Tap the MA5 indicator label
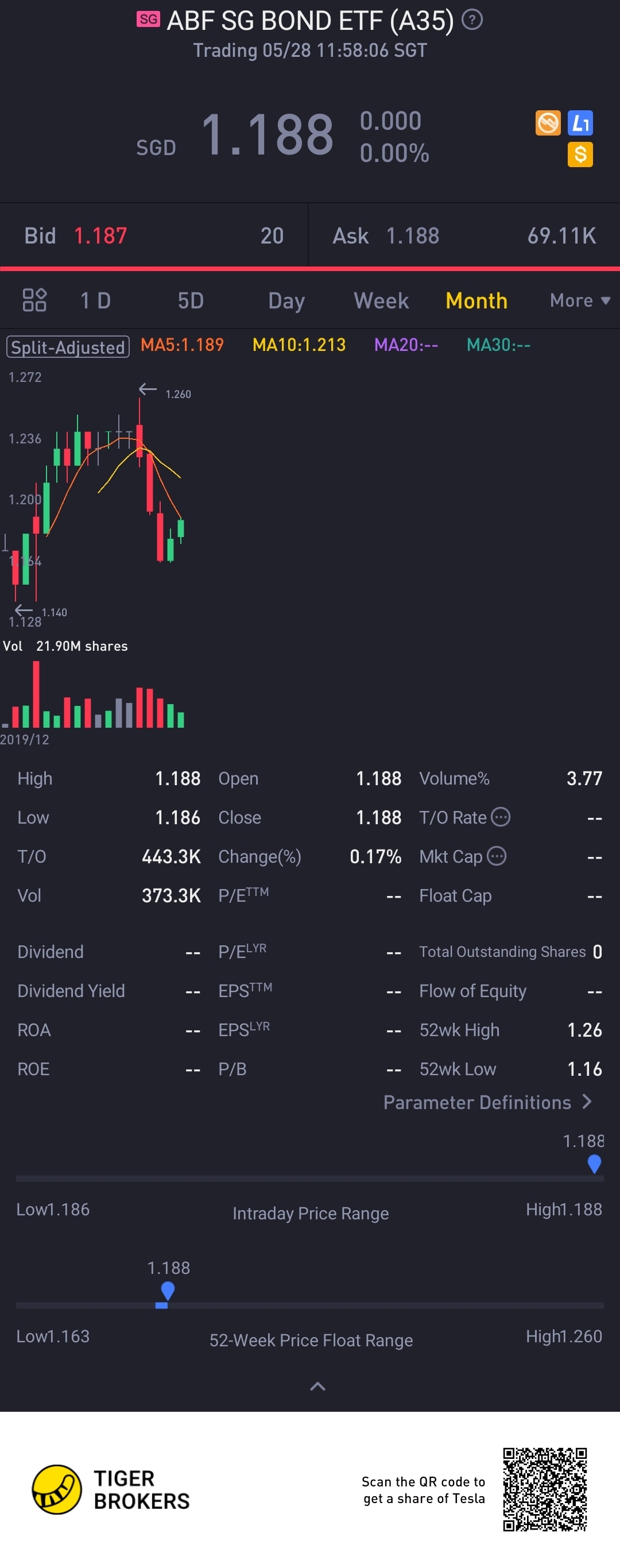Image resolution: width=620 pixels, height=1568 pixels. pos(182,345)
